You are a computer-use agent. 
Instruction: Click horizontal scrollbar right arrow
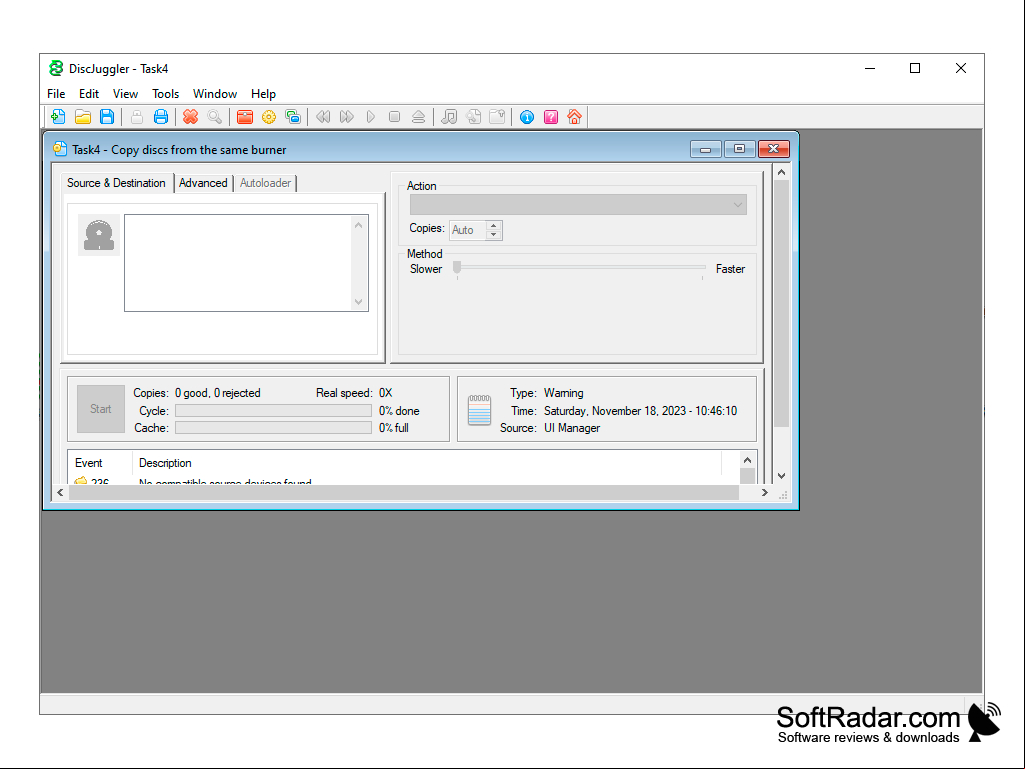765,492
